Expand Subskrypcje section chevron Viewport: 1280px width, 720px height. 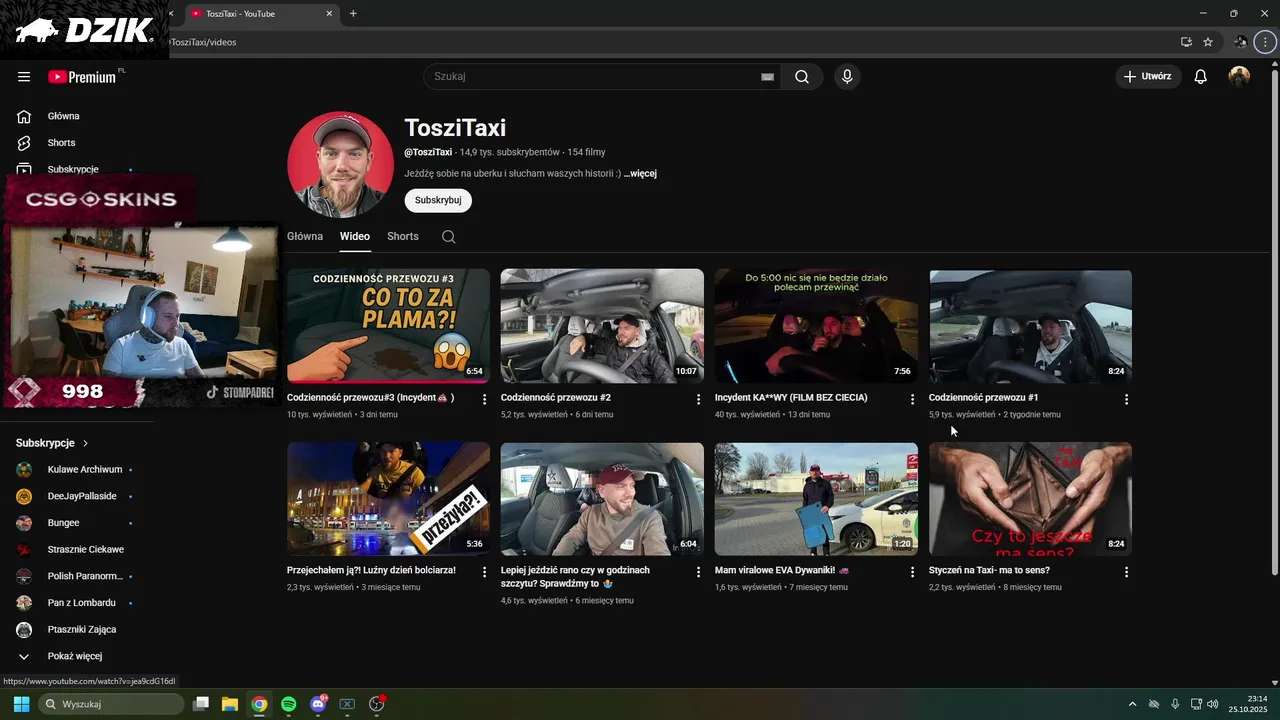click(x=85, y=443)
